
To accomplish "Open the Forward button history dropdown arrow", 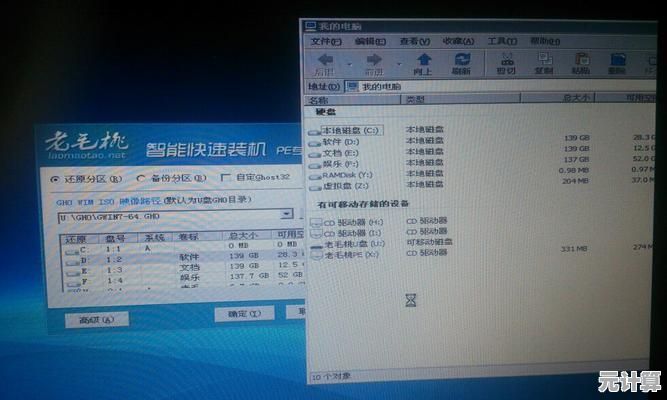I will [399, 64].
